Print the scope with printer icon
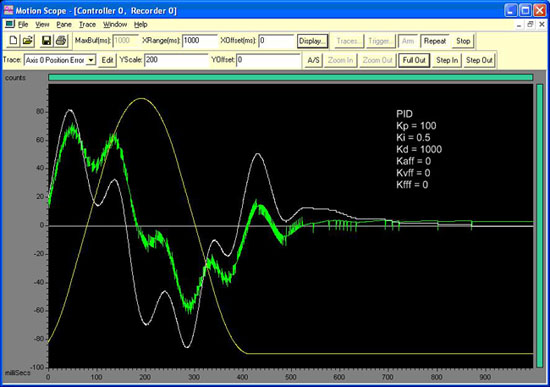Screen dimensions: 550x387 click(61, 41)
